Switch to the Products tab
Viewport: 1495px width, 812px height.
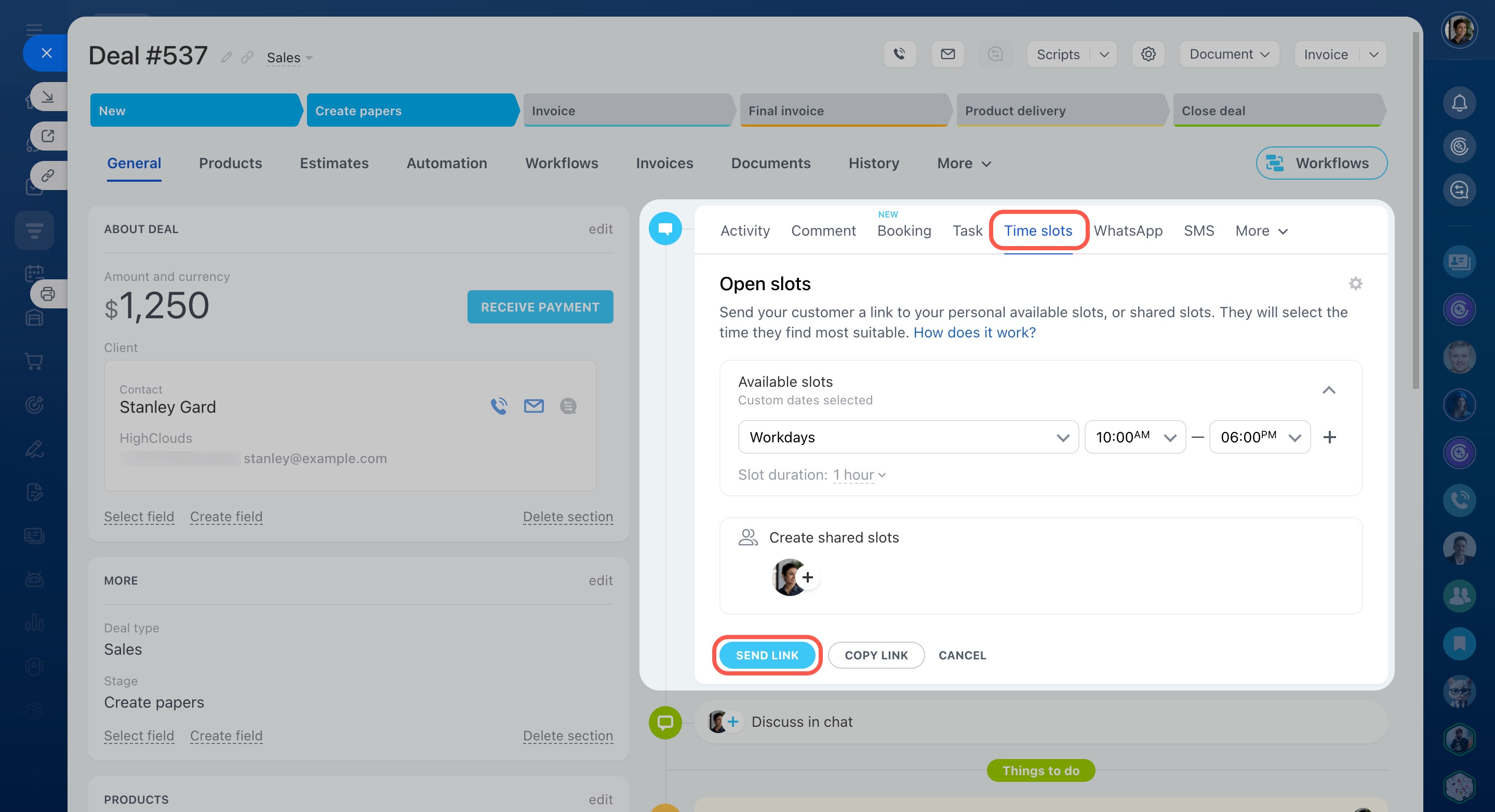[x=231, y=163]
